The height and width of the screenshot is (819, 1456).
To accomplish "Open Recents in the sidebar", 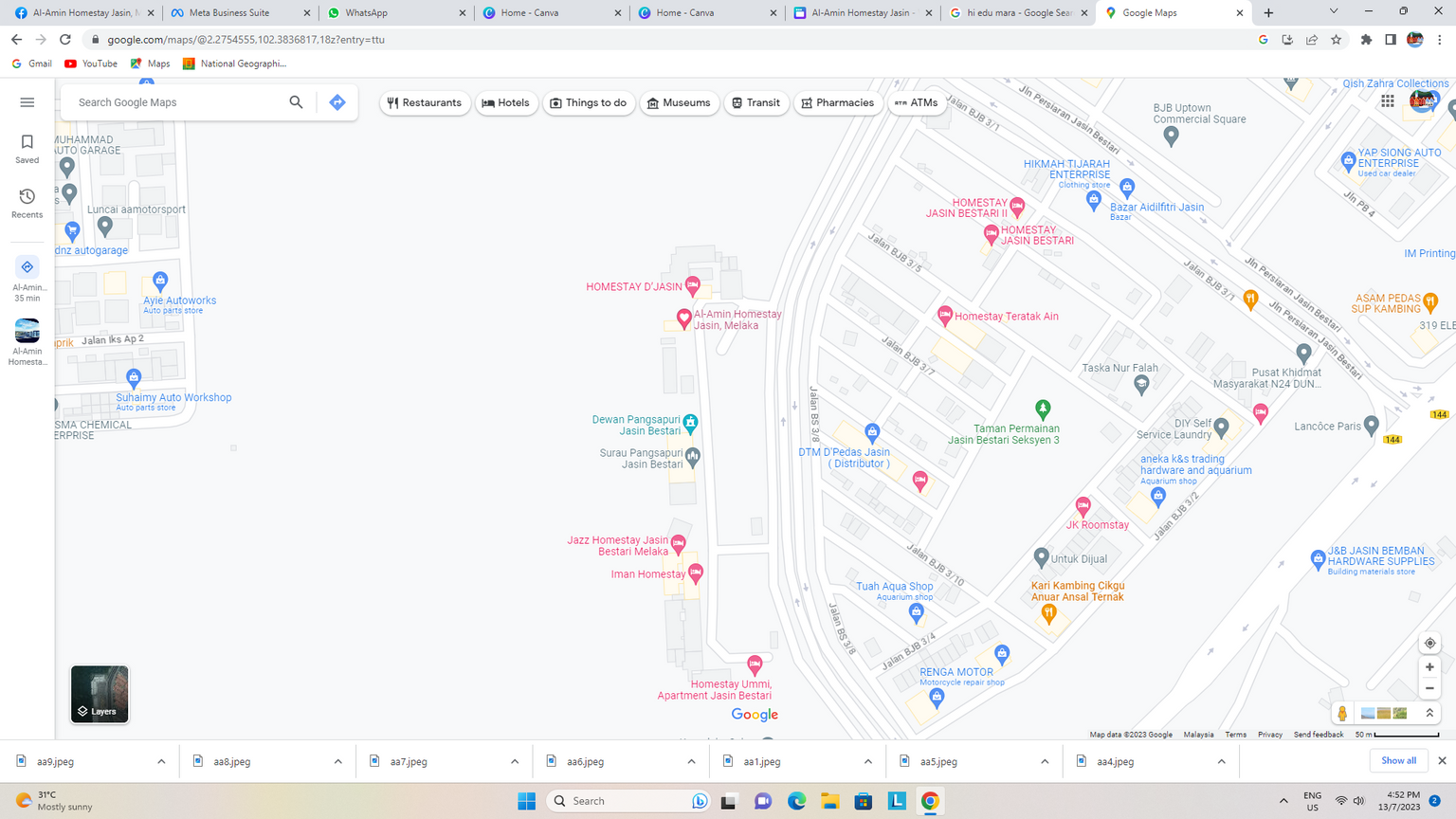I will click(27, 203).
